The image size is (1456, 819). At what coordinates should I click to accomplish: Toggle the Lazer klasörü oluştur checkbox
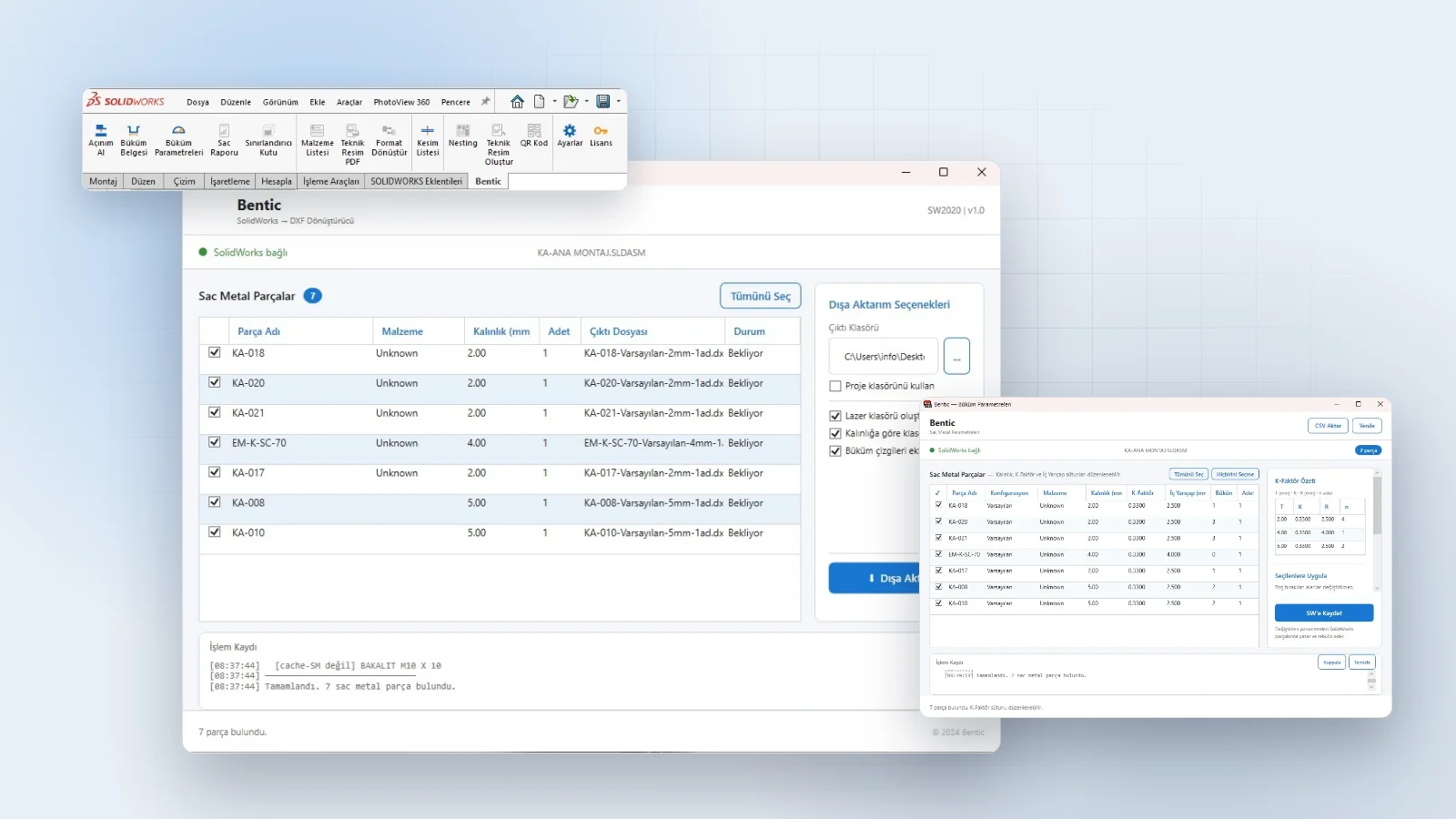(835, 416)
